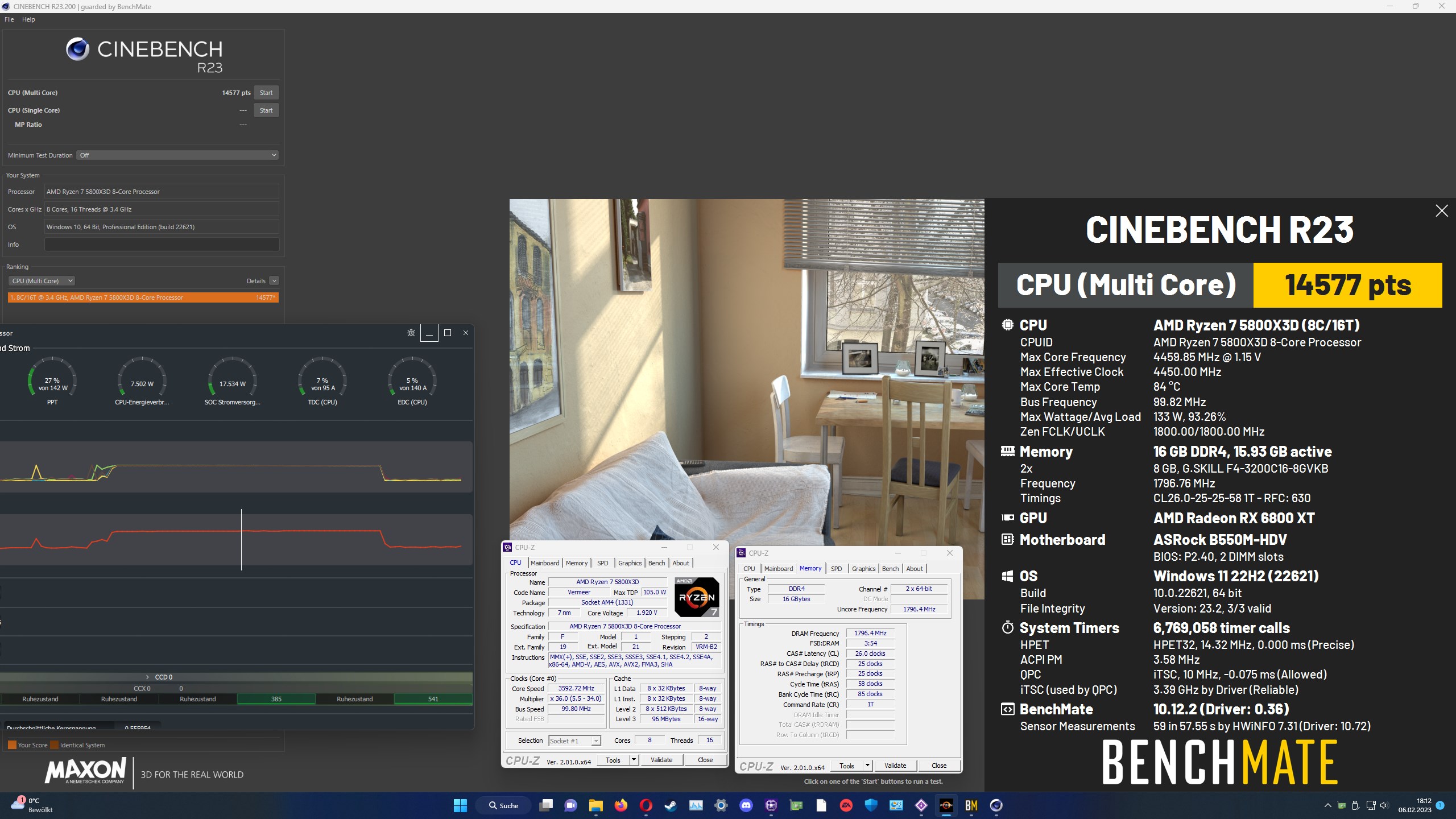1456x819 pixels.
Task: Open File Explorer from the taskbar
Action: pos(595,805)
